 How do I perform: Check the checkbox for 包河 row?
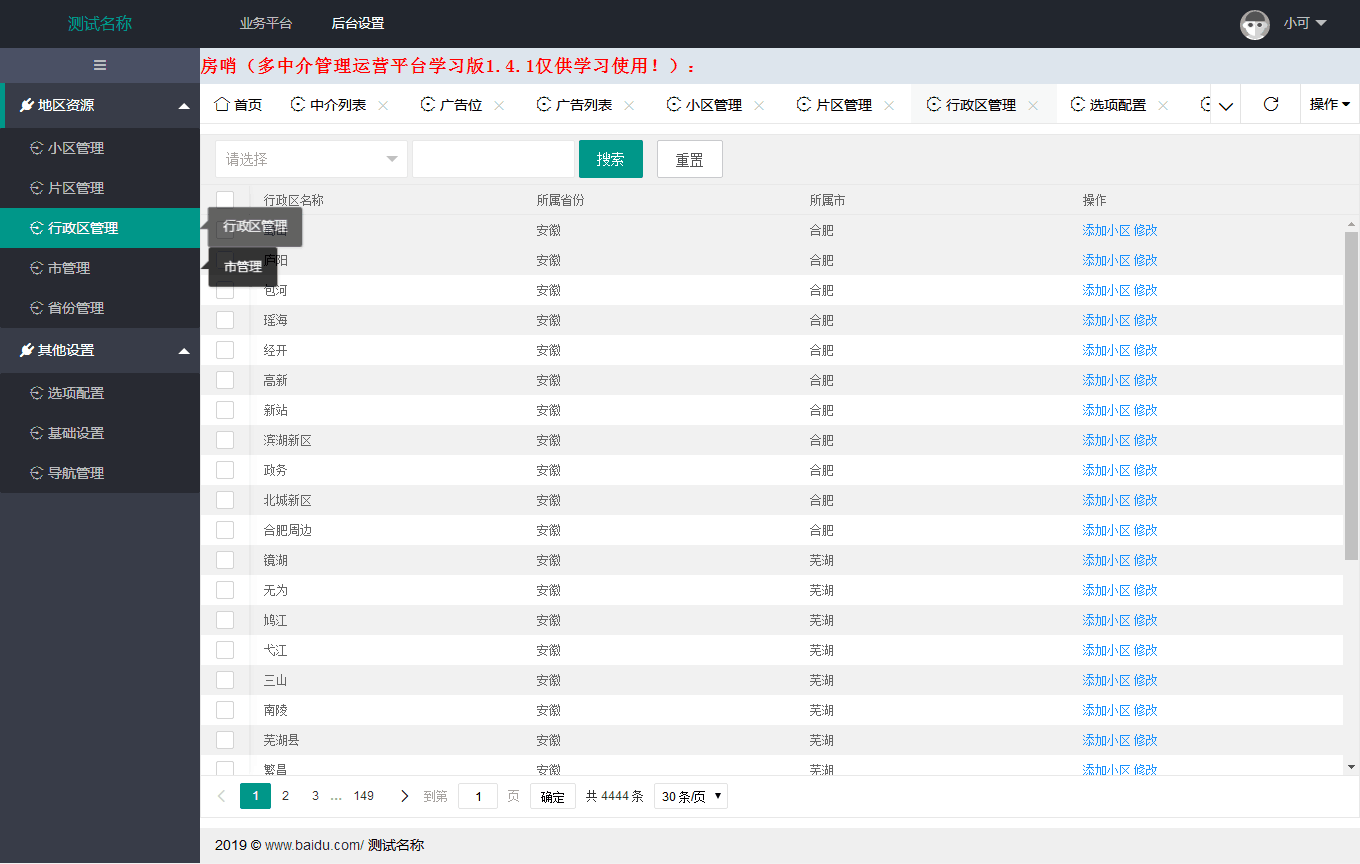click(225, 290)
